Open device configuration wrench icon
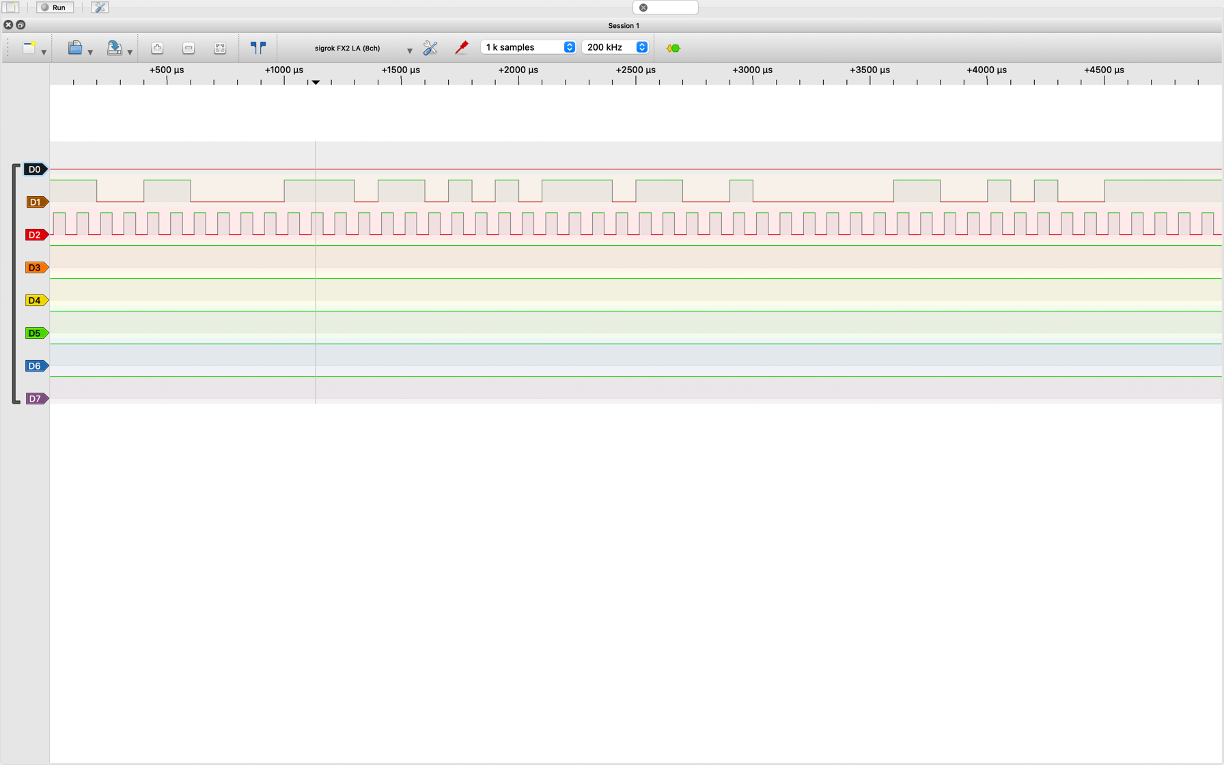 (x=430, y=47)
